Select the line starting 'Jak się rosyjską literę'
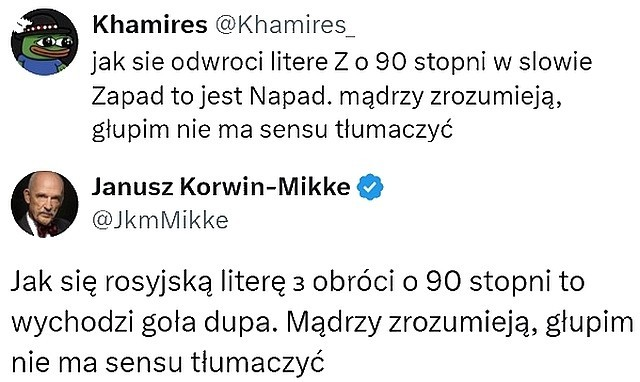The image size is (640, 382). coord(298,282)
